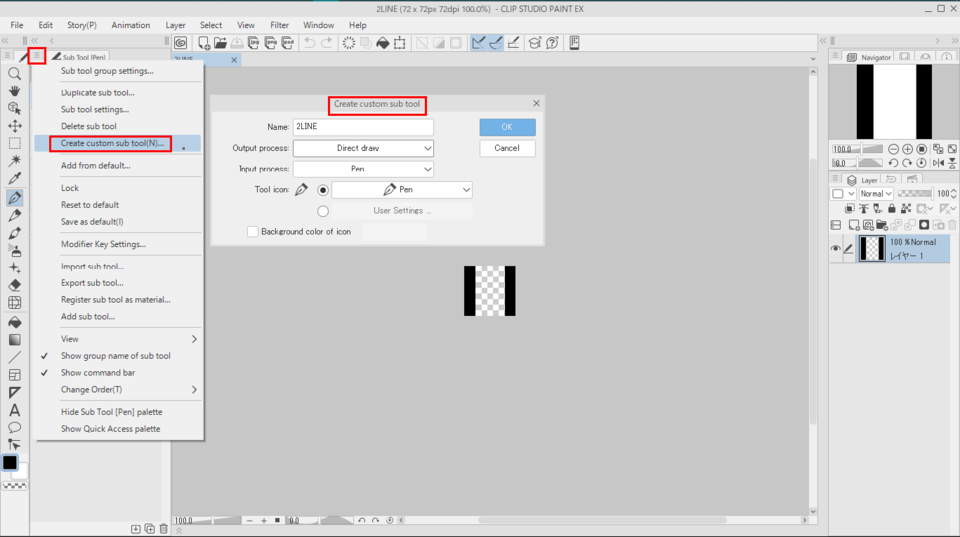Click the disabled User Settings... button

(x=402, y=211)
